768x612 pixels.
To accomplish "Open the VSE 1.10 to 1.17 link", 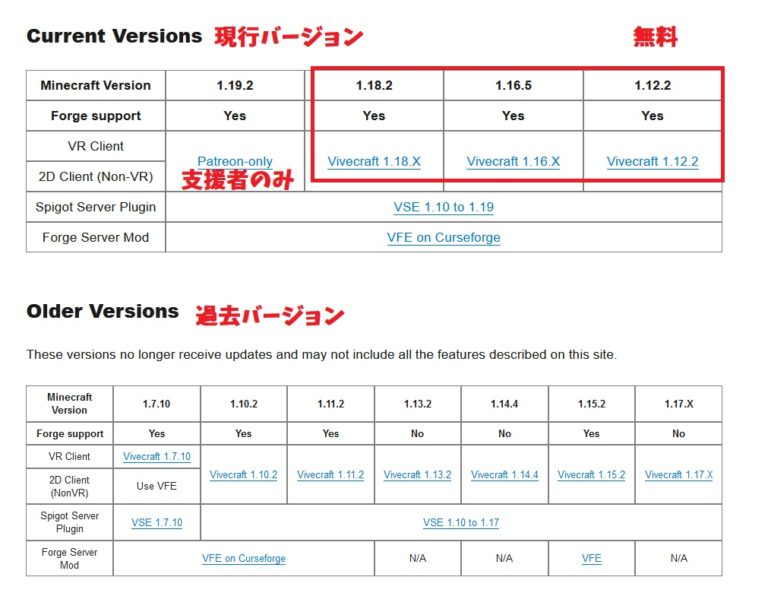I will [x=461, y=522].
